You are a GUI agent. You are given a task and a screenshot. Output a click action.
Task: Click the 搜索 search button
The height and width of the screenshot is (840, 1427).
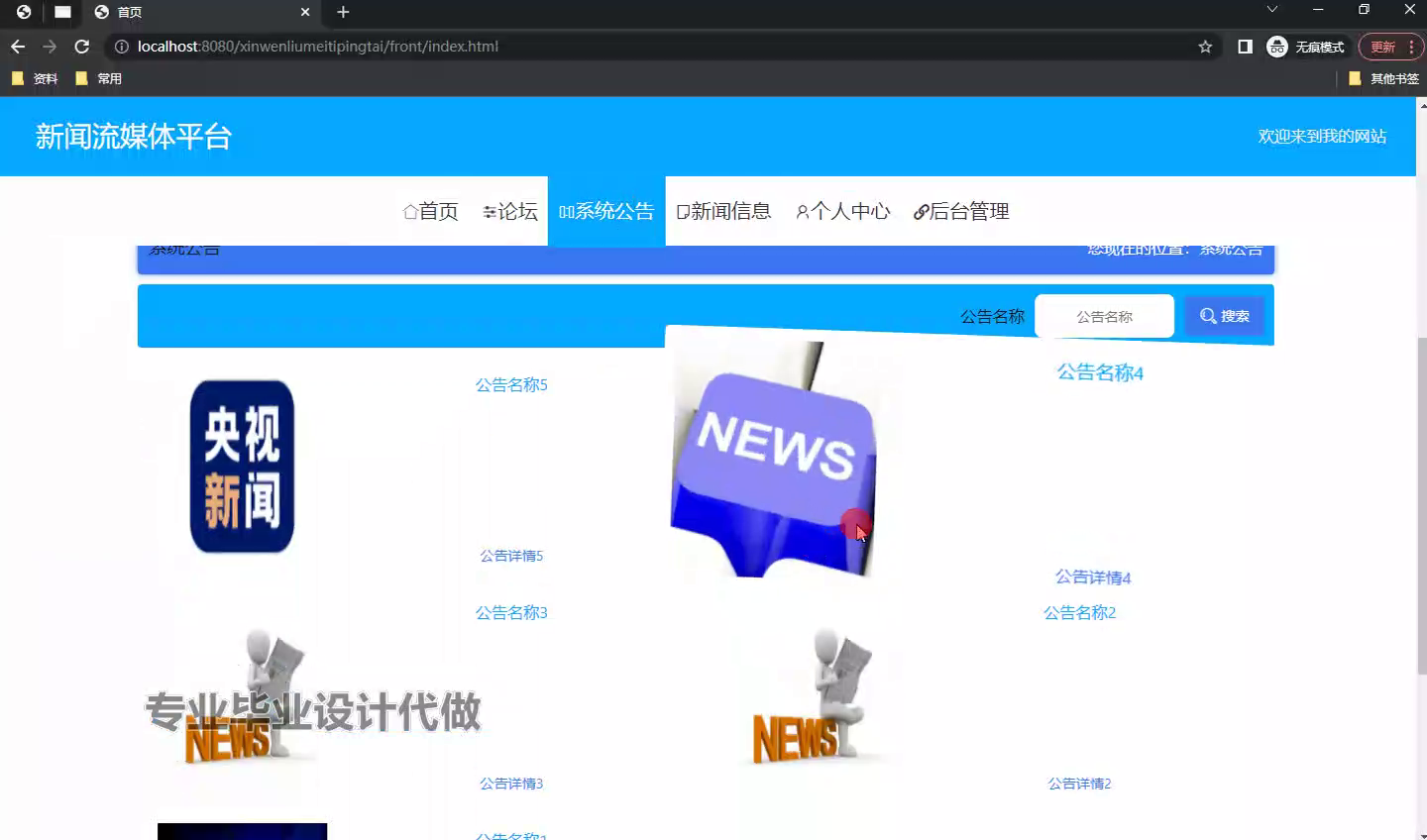coord(1225,316)
